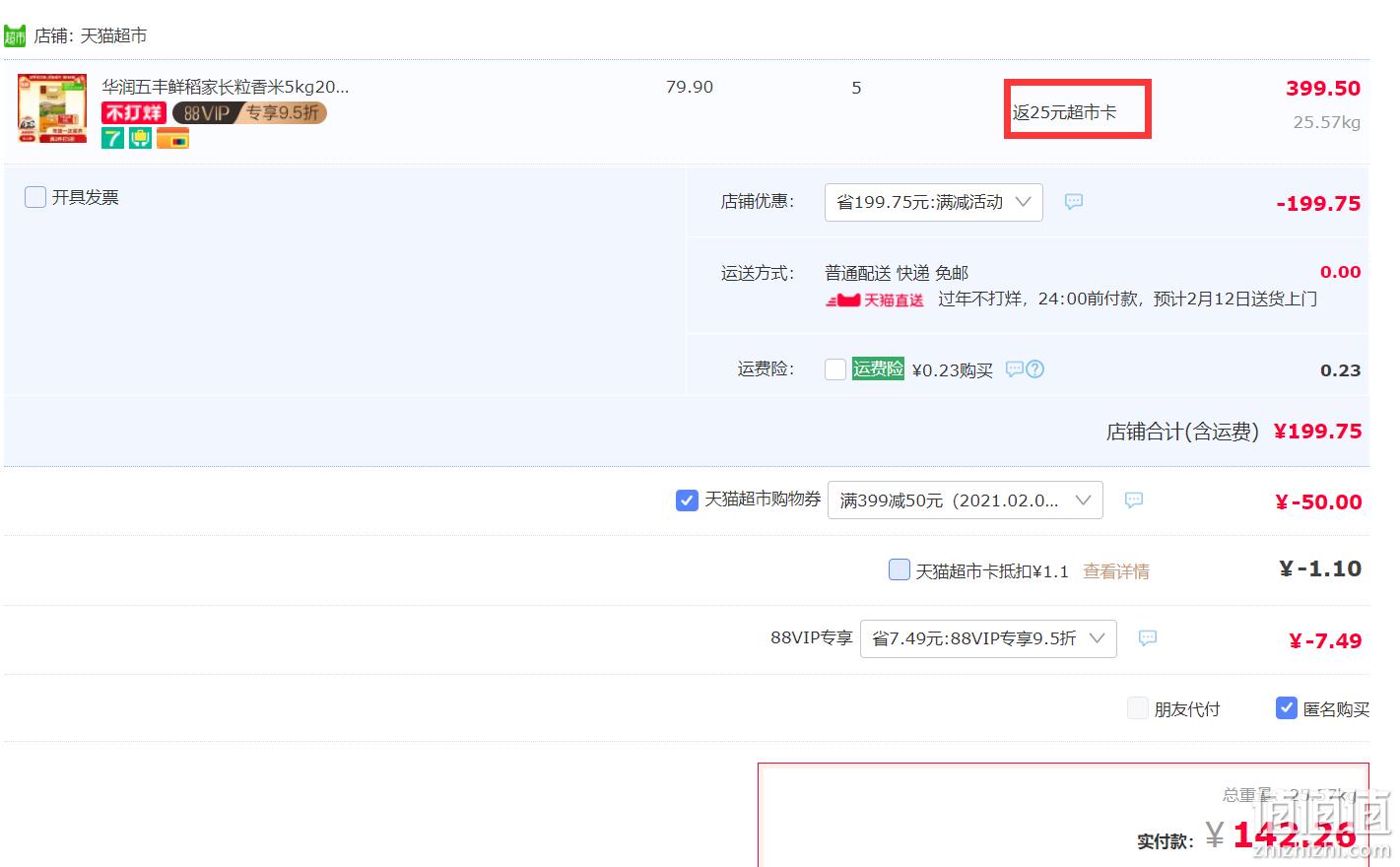Image resolution: width=1400 pixels, height=867 pixels.
Task: Click the green 运费险 label tag
Action: [878, 368]
